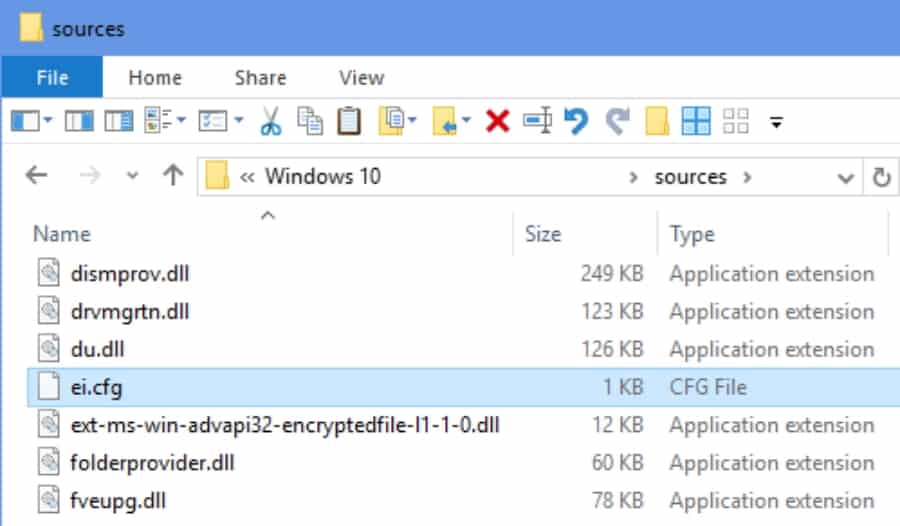Cut selection with the scissors icon

(271, 121)
